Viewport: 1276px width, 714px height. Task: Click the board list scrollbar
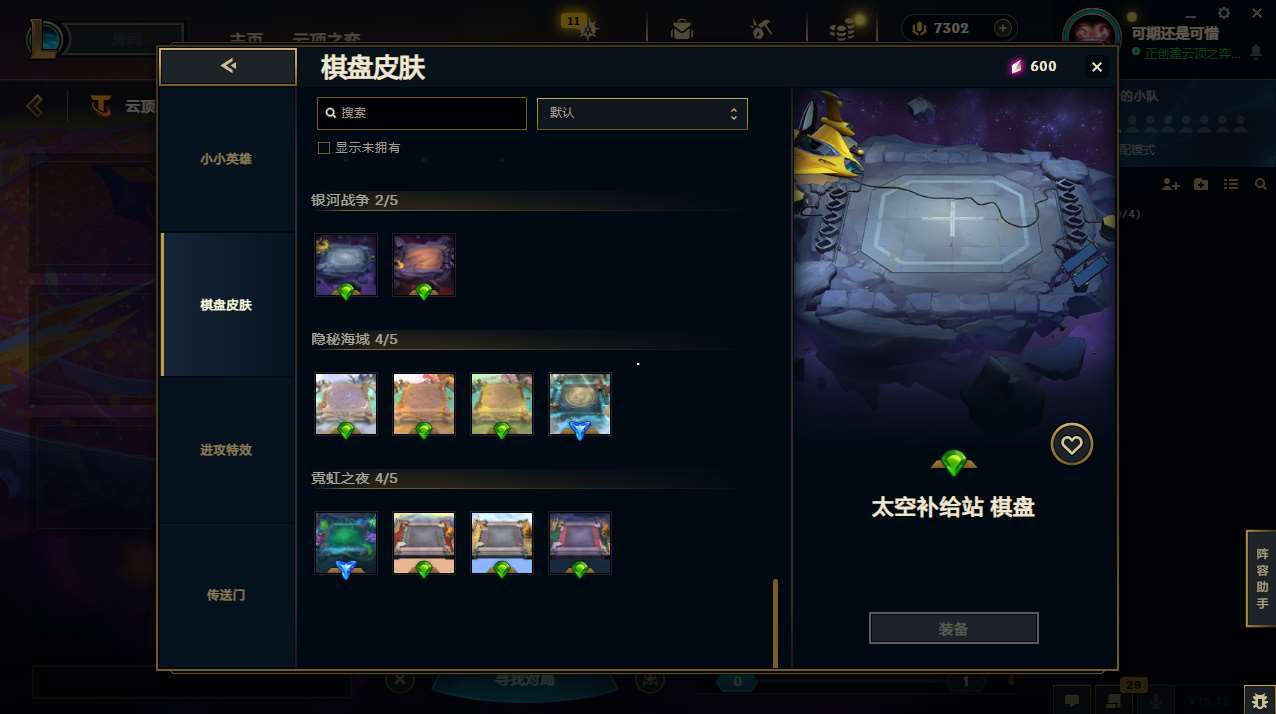click(775, 622)
